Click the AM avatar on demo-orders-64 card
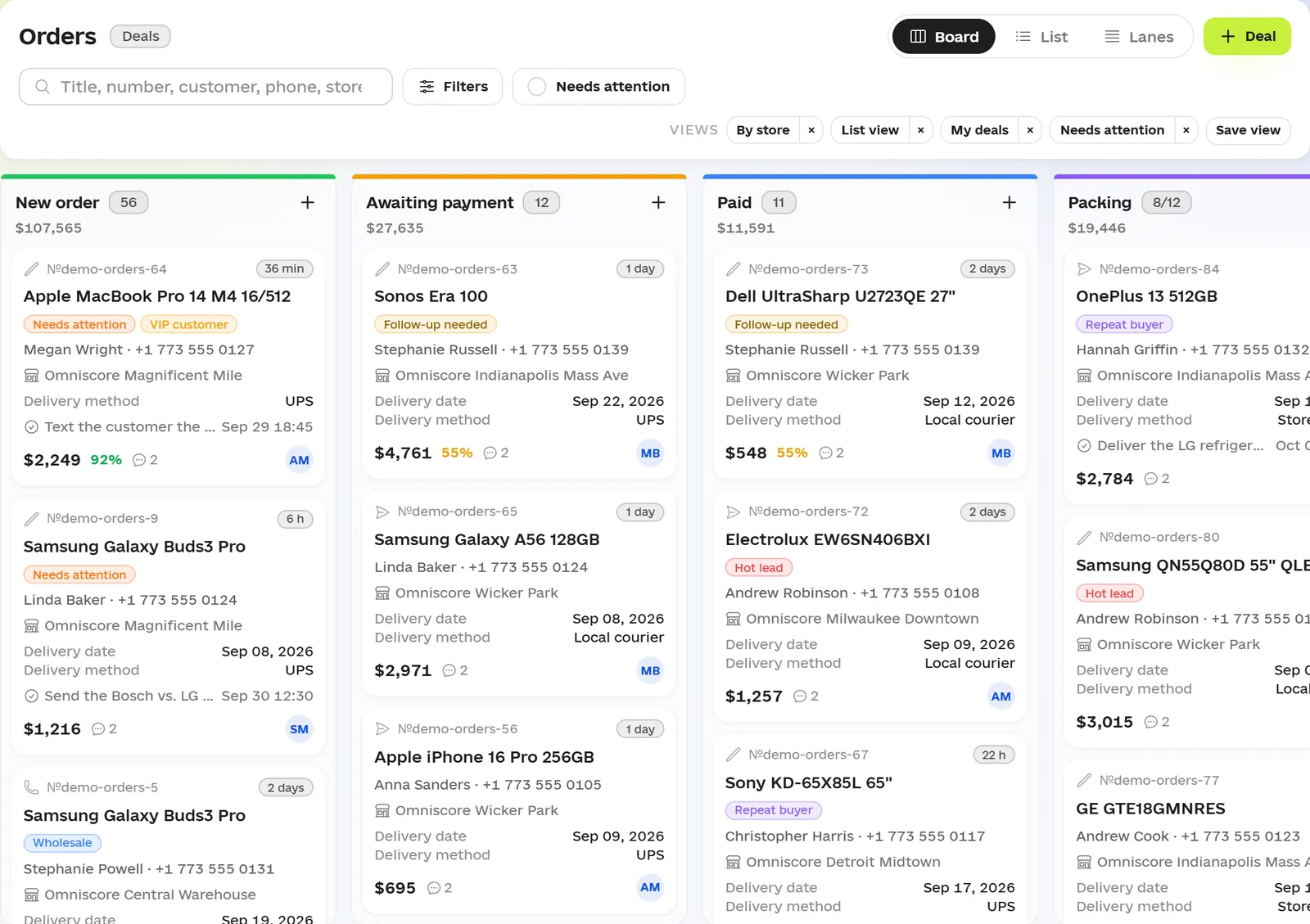Screen dimensions: 1310x924 coord(300,460)
